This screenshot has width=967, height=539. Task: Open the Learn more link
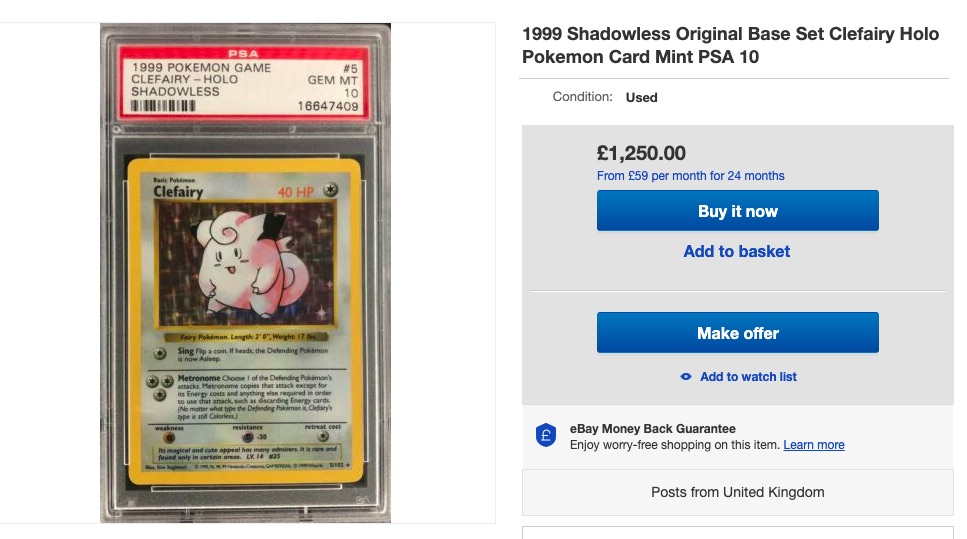coord(813,445)
